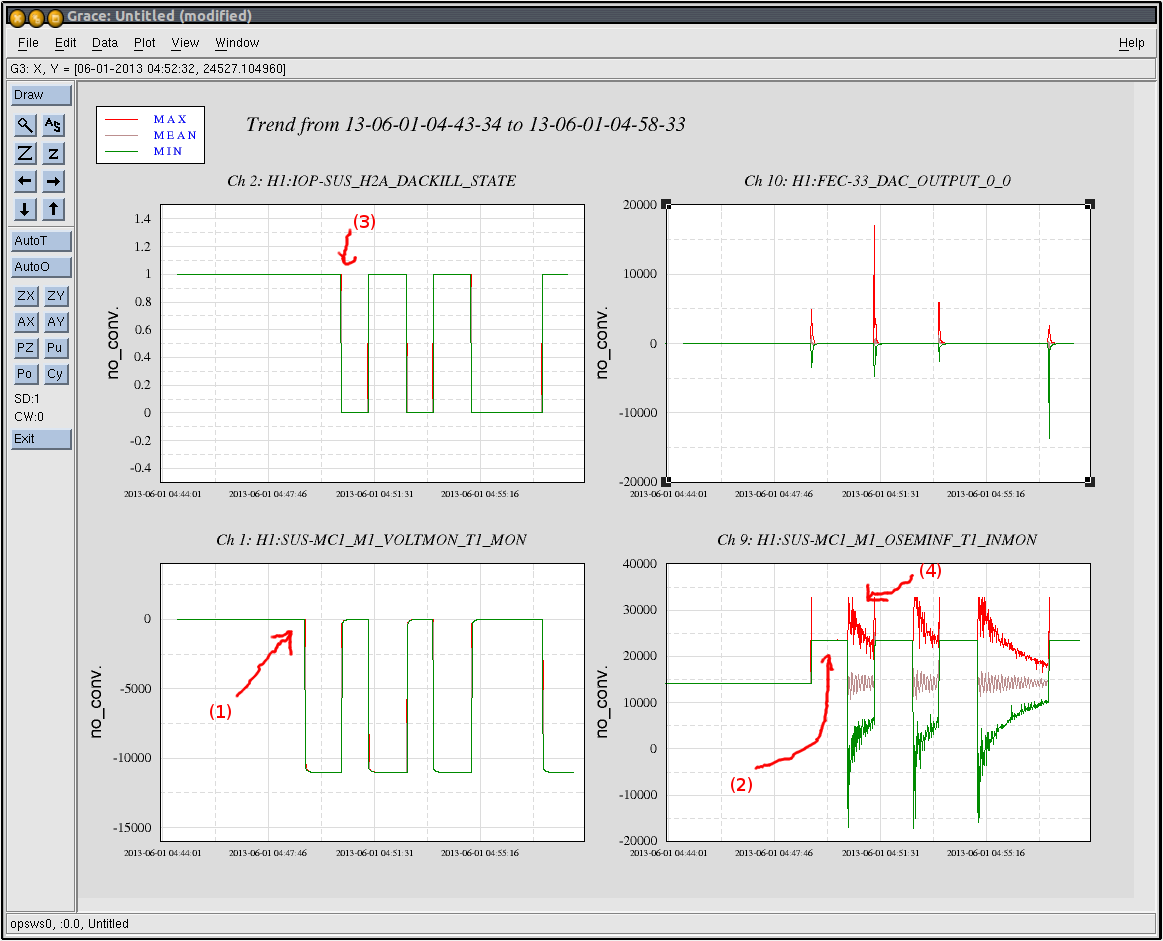Open the File menu
This screenshot has width=1163, height=941.
point(28,43)
